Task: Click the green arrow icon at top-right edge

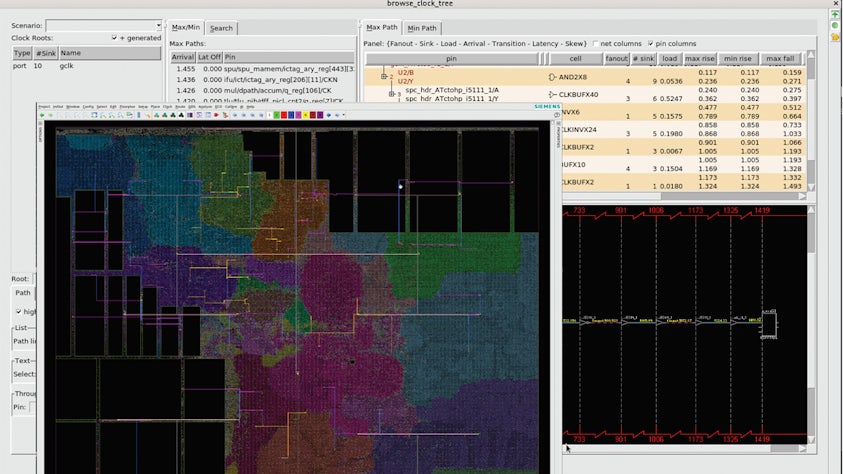Action: pos(835,14)
